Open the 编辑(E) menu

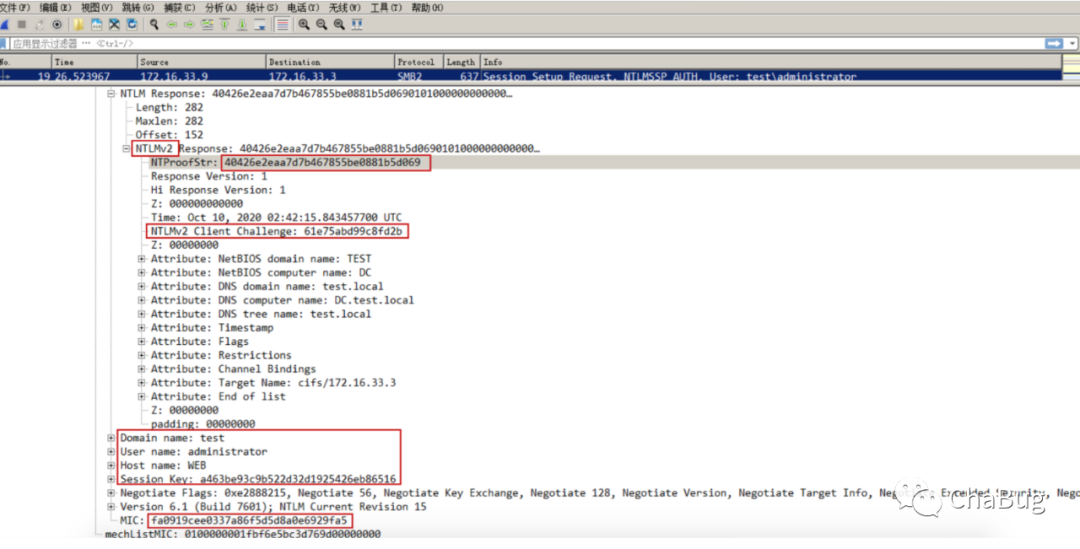[55, 8]
